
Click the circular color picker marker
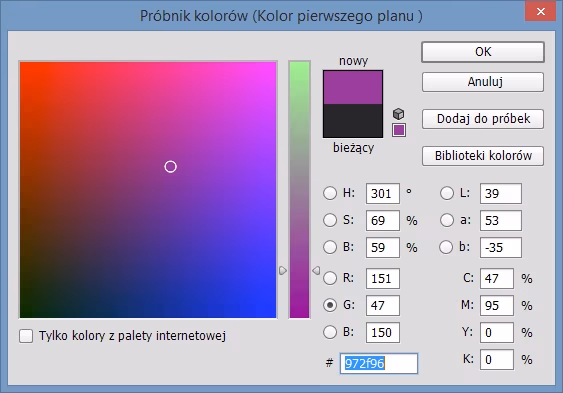171,167
